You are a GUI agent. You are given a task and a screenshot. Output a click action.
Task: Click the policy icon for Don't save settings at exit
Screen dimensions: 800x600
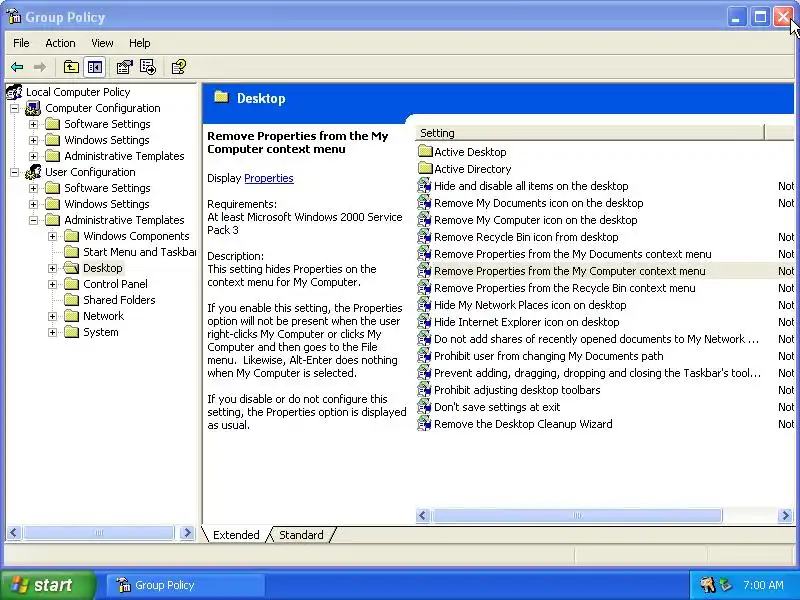click(x=424, y=407)
